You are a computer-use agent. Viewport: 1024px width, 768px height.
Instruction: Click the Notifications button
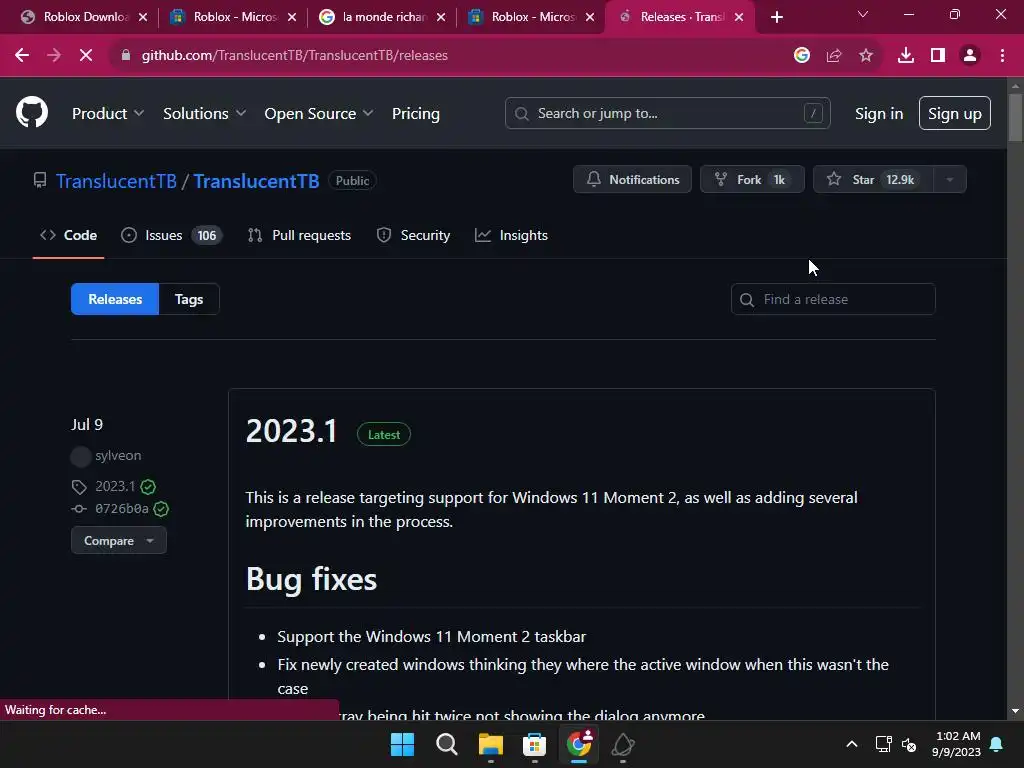632,180
